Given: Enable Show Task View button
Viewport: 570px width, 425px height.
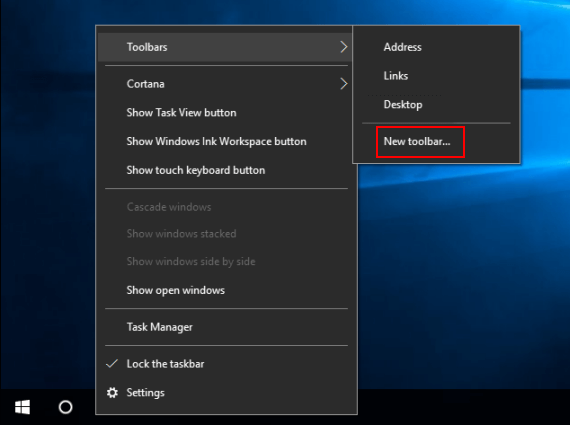Looking at the screenshot, I should pyautogui.click(x=225, y=113).
